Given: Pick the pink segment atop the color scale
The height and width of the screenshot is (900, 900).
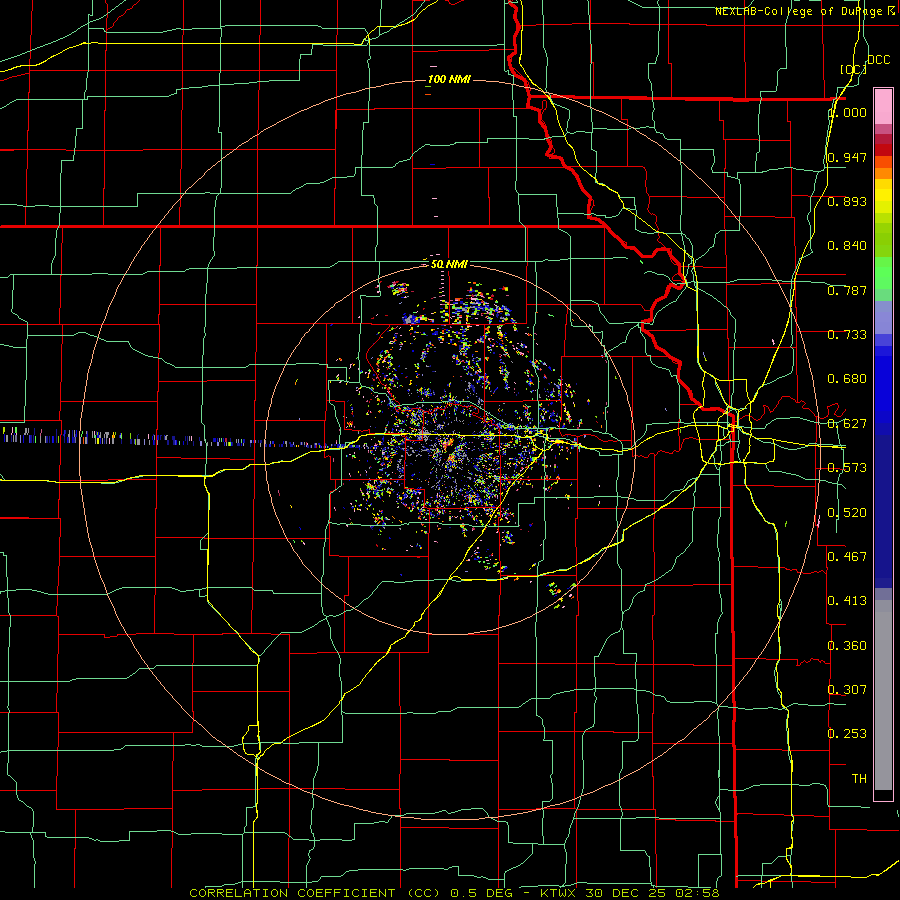Looking at the screenshot, I should click(883, 106).
